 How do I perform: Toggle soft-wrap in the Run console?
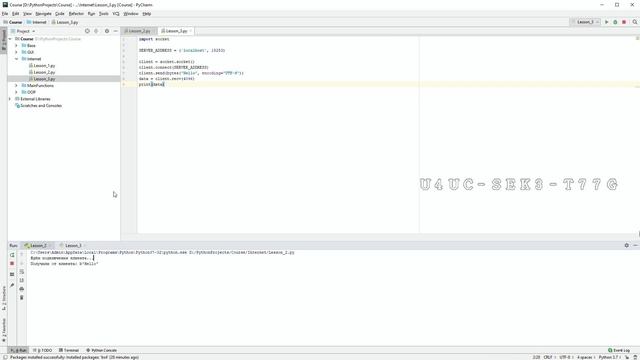click(x=22, y=272)
